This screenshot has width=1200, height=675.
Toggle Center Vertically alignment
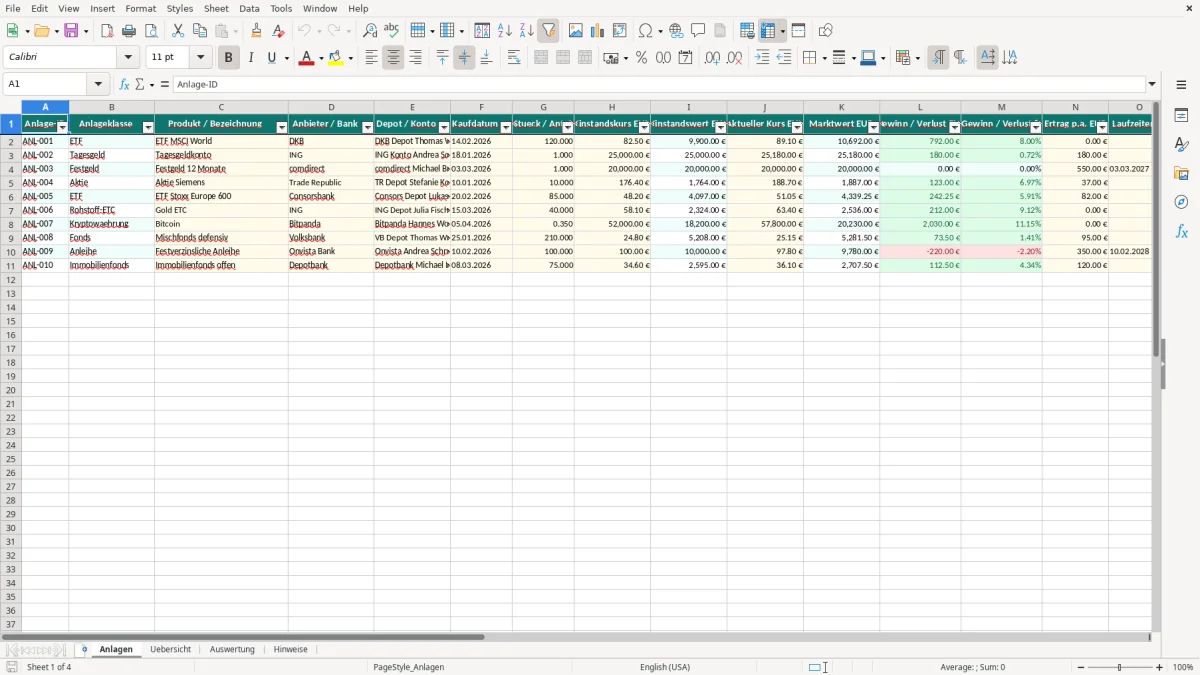[464, 58]
